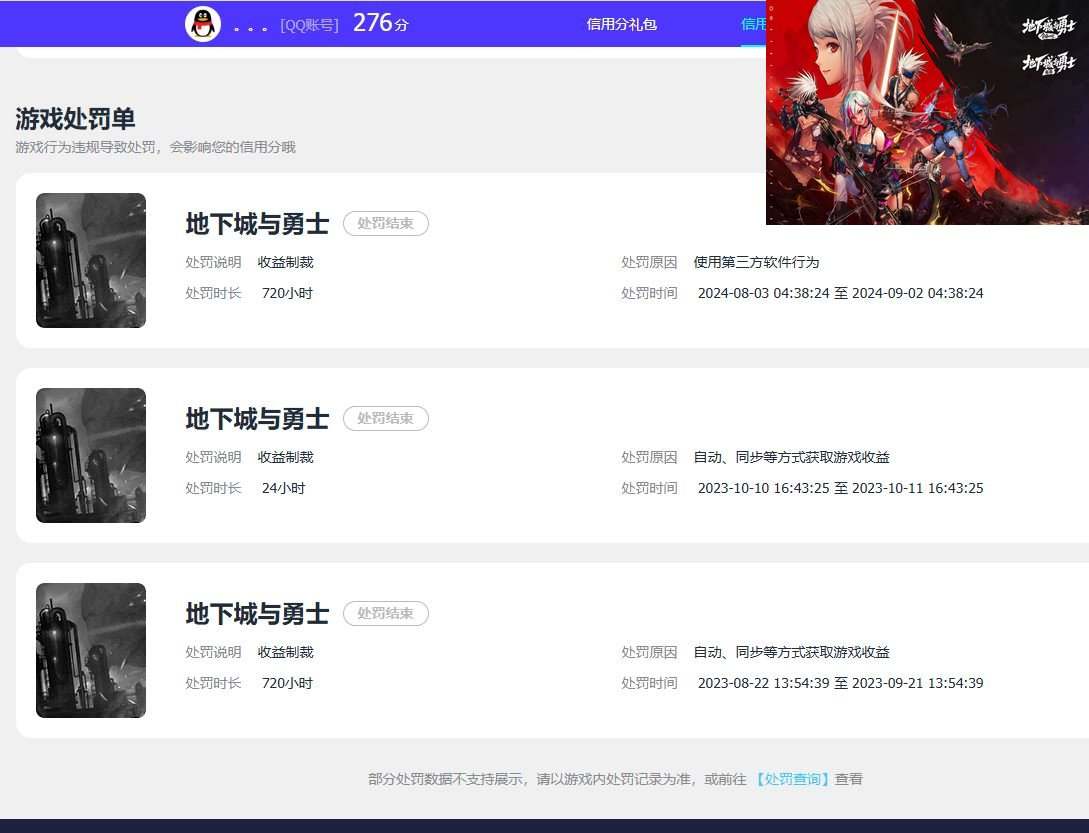
Task: Click 地下城与勇士 title of 2024-08-03 penalty
Action: tap(257, 224)
